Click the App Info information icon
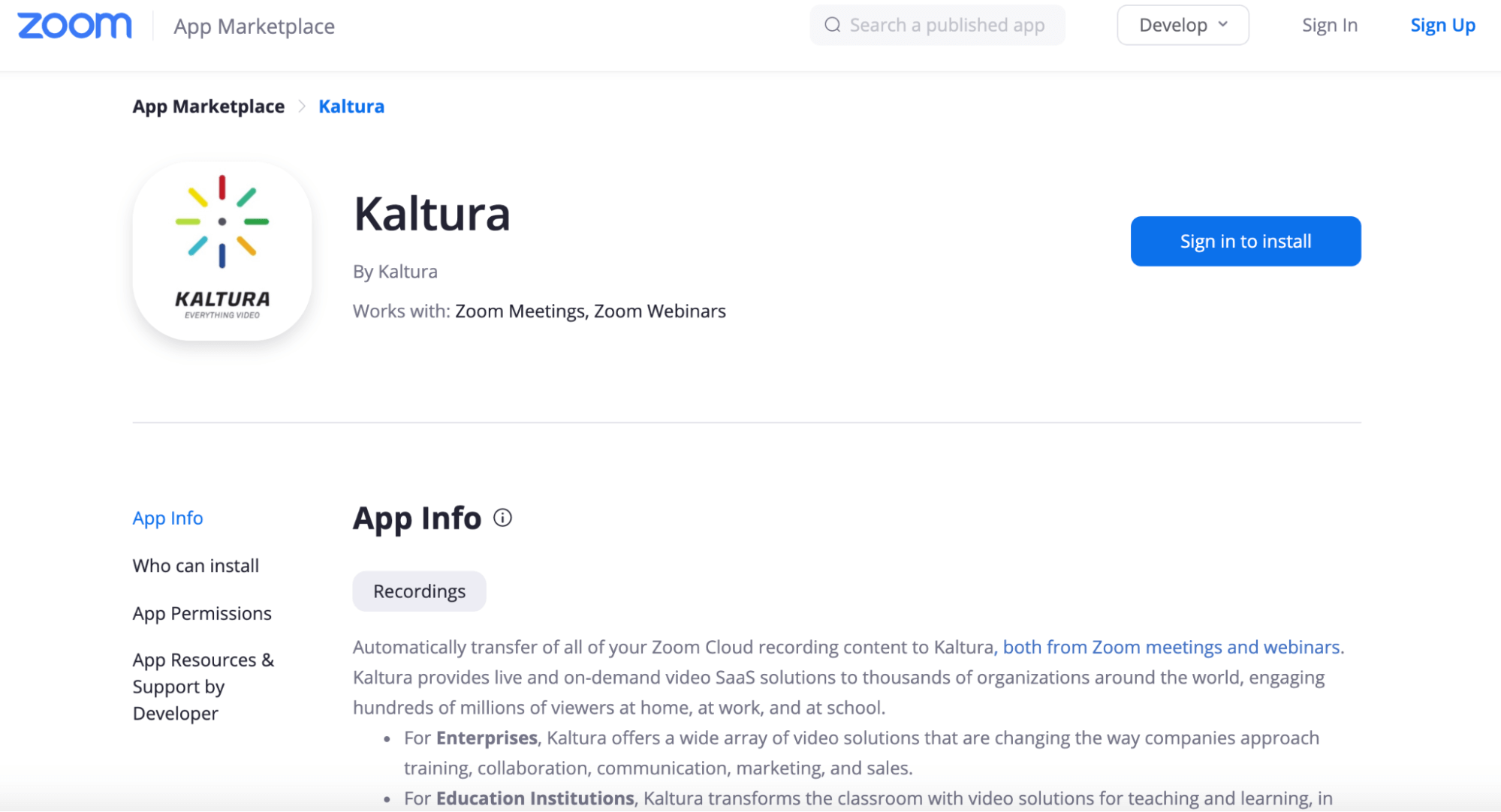This screenshot has height=812, width=1501. click(x=502, y=518)
